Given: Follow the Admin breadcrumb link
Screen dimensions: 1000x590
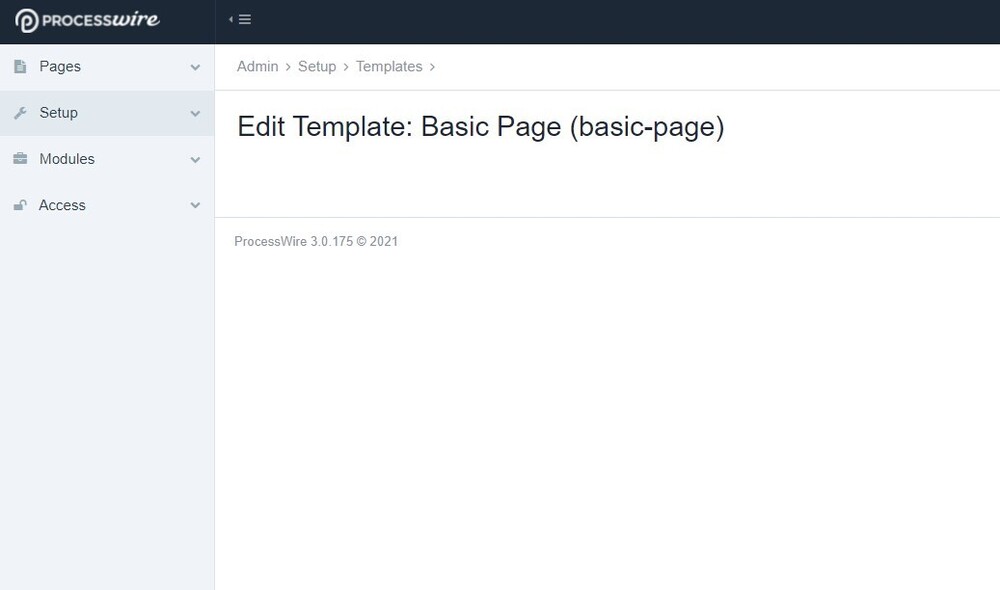Looking at the screenshot, I should pos(257,66).
